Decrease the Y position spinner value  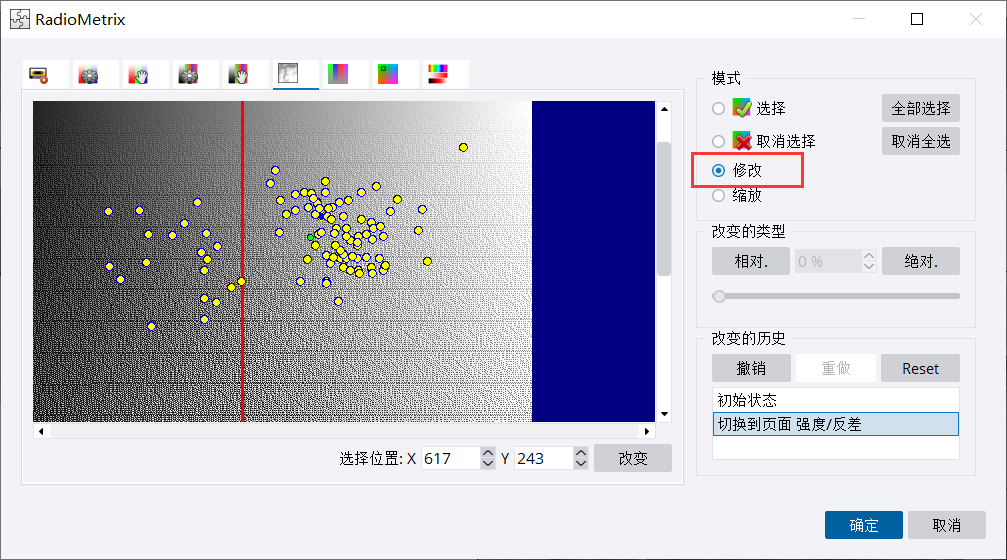pos(582,464)
